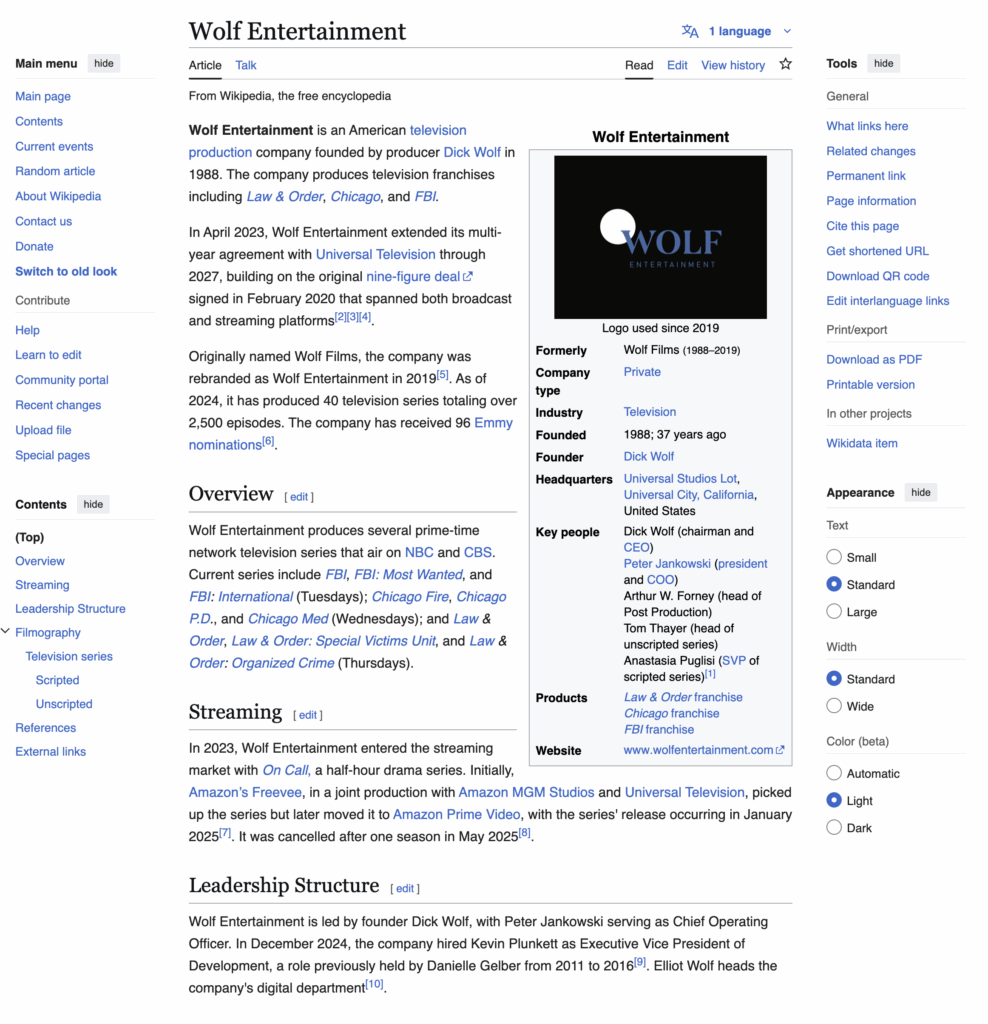Collapse the Filmography contents chevron

point(6,632)
